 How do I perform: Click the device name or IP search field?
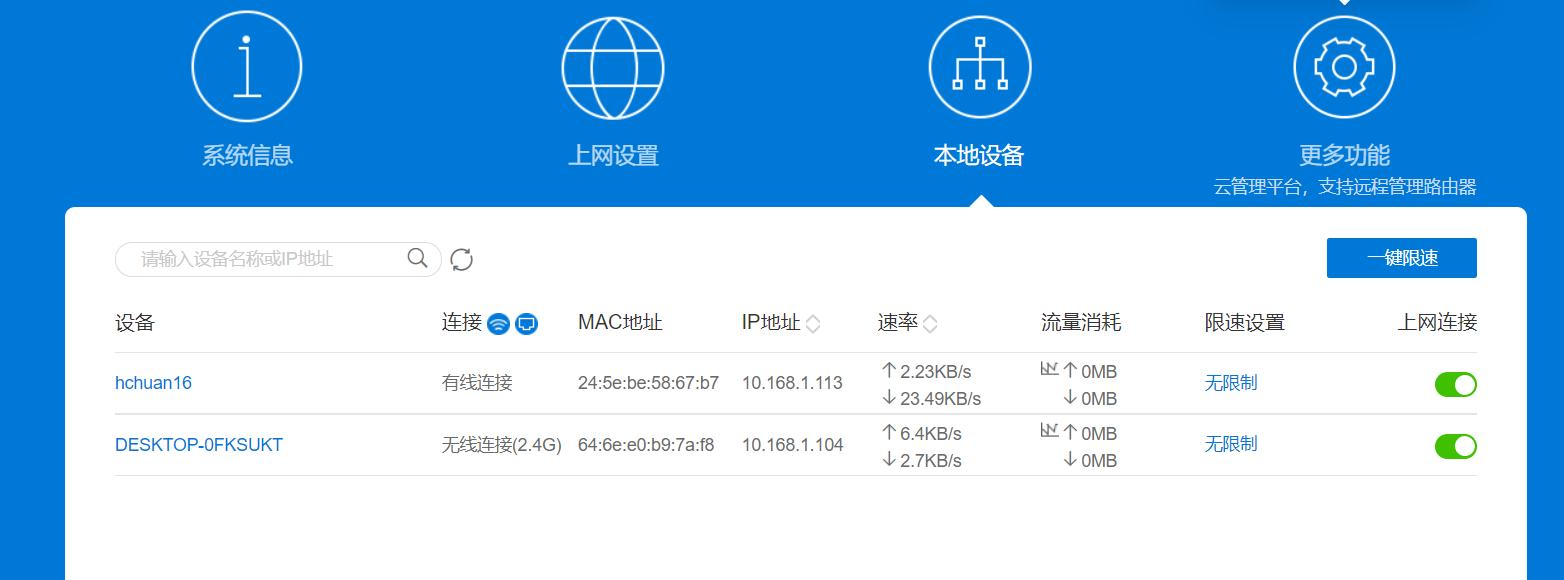pyautogui.click(x=260, y=258)
